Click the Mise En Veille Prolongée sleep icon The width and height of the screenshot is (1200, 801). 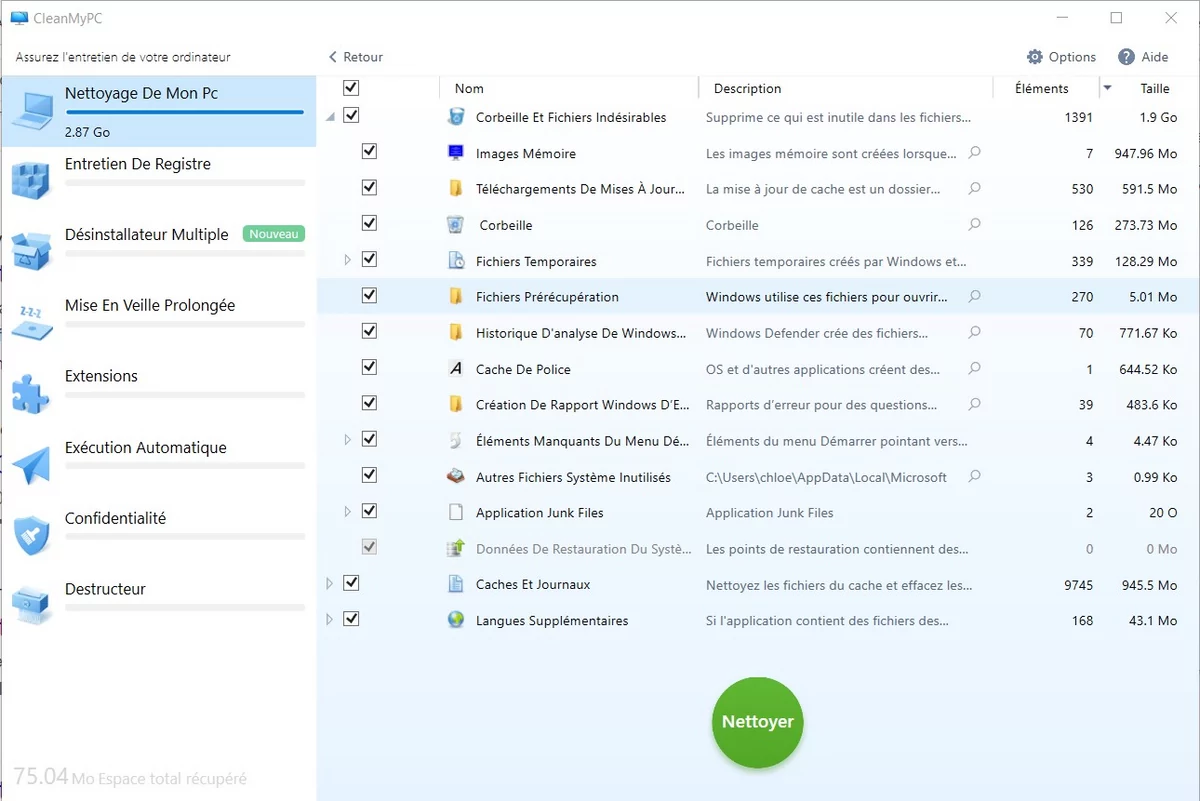coord(31,321)
